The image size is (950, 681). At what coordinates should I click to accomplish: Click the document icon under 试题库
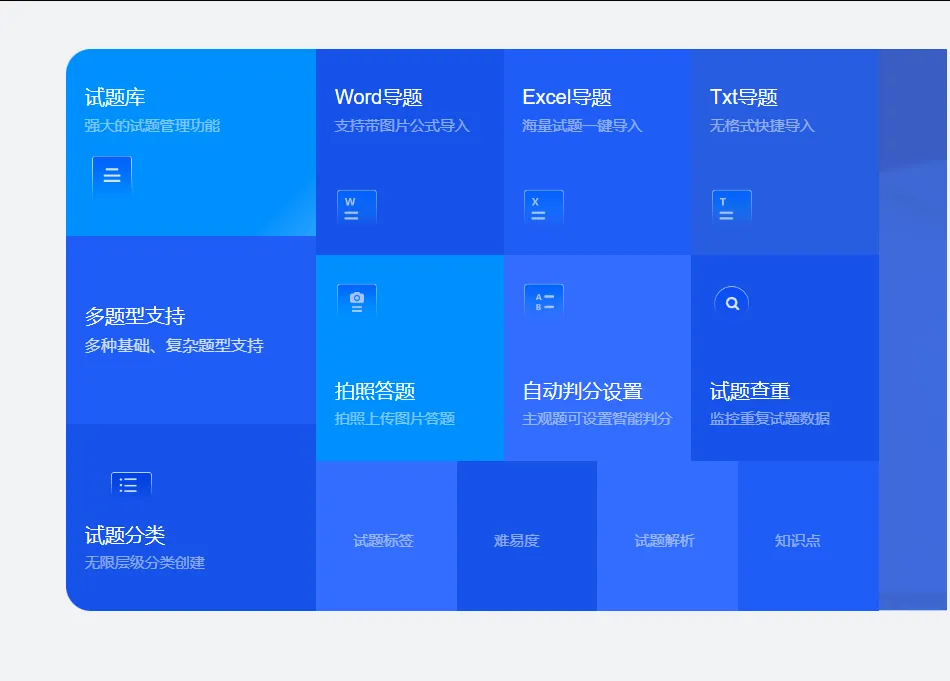(x=112, y=176)
